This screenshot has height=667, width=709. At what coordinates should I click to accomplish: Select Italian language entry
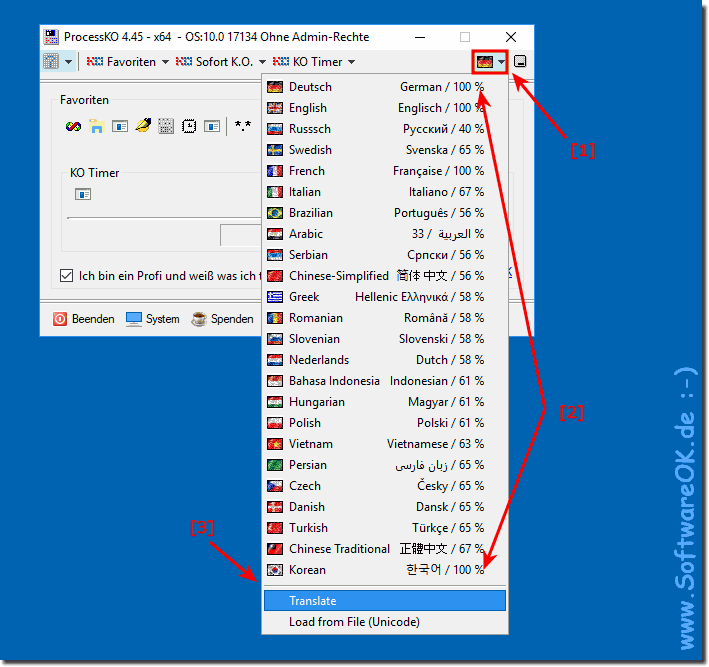point(384,192)
